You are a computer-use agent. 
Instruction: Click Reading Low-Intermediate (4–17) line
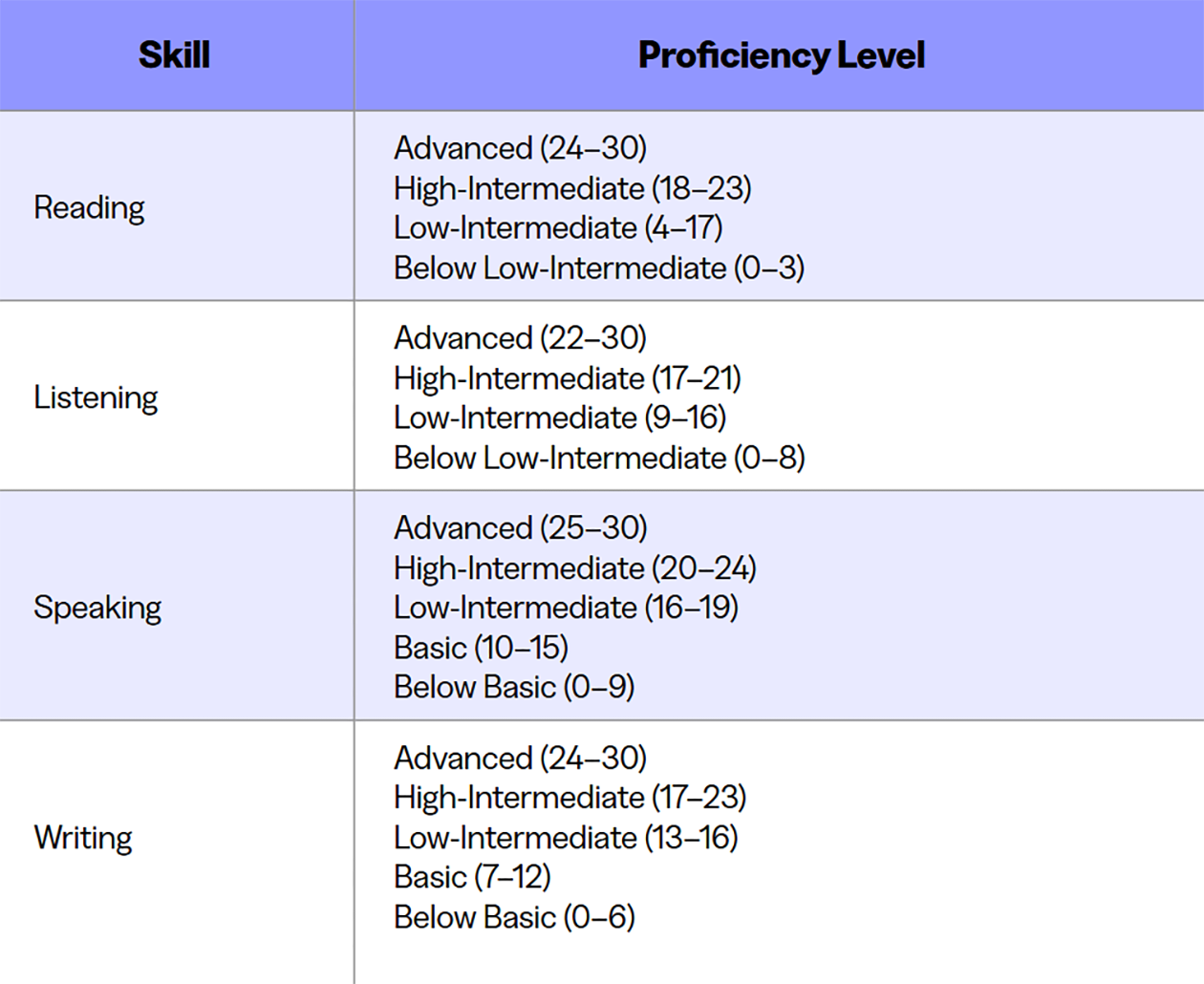click(558, 227)
